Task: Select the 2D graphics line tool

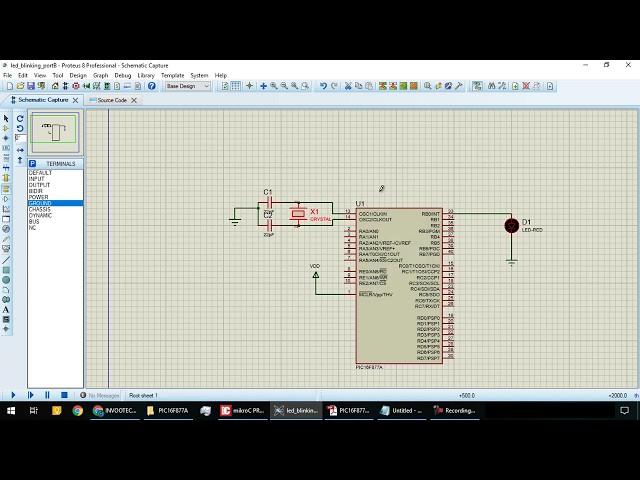Action: tap(6, 260)
